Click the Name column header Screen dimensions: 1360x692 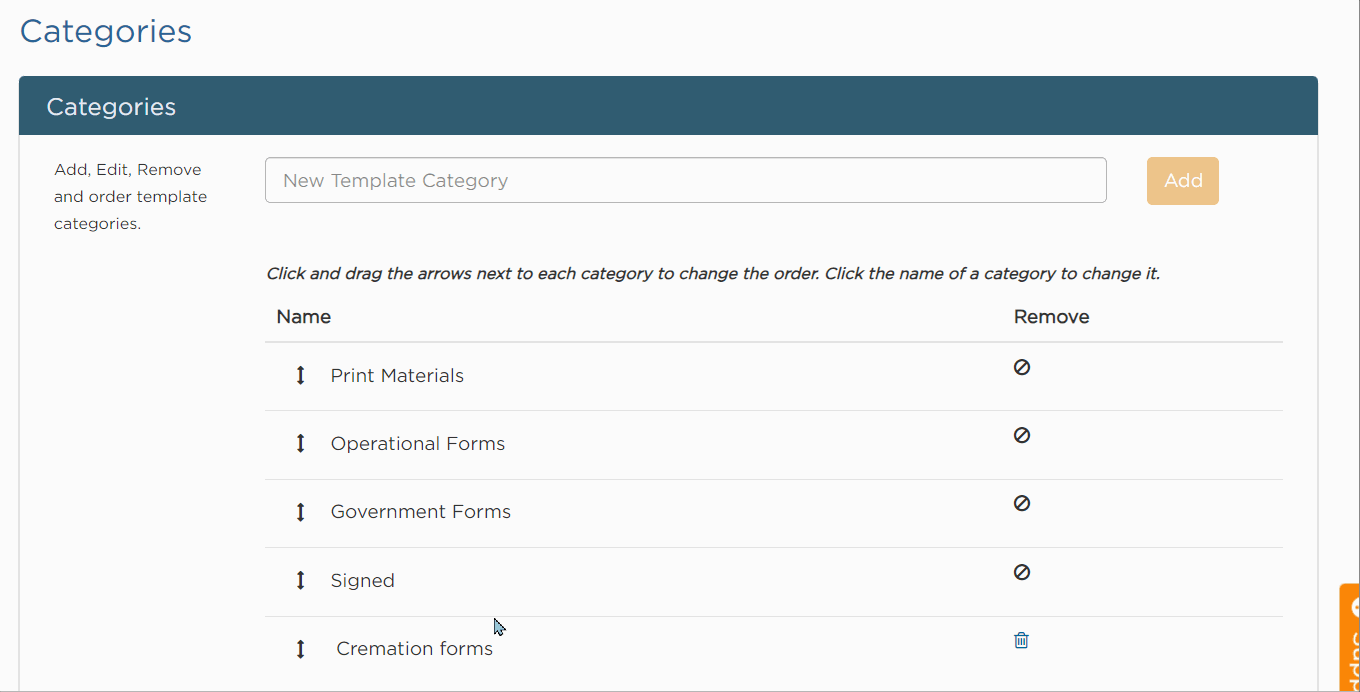pos(303,316)
